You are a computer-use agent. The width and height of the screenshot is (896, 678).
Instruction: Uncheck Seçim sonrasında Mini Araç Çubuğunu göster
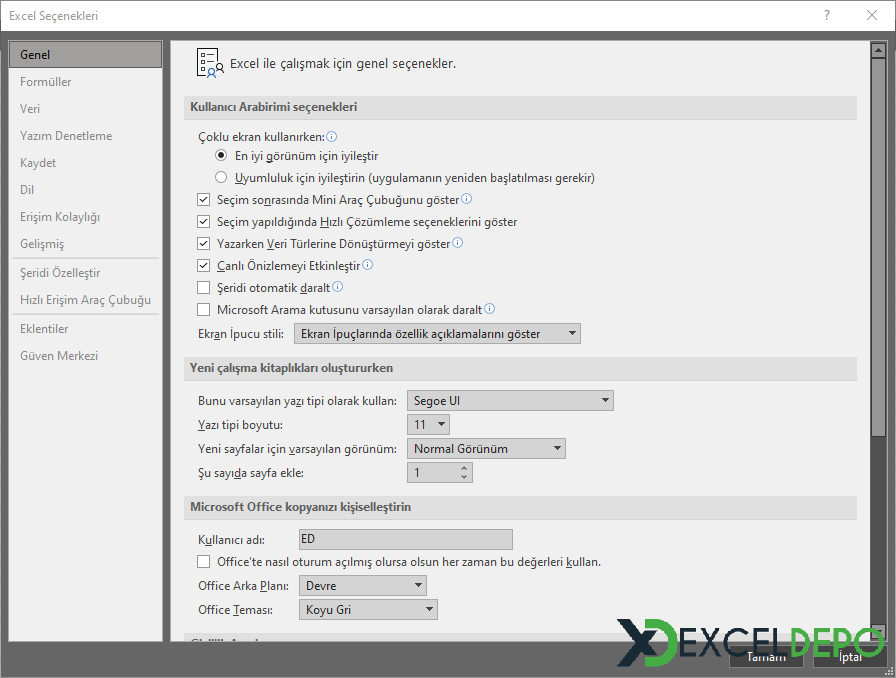click(x=203, y=200)
